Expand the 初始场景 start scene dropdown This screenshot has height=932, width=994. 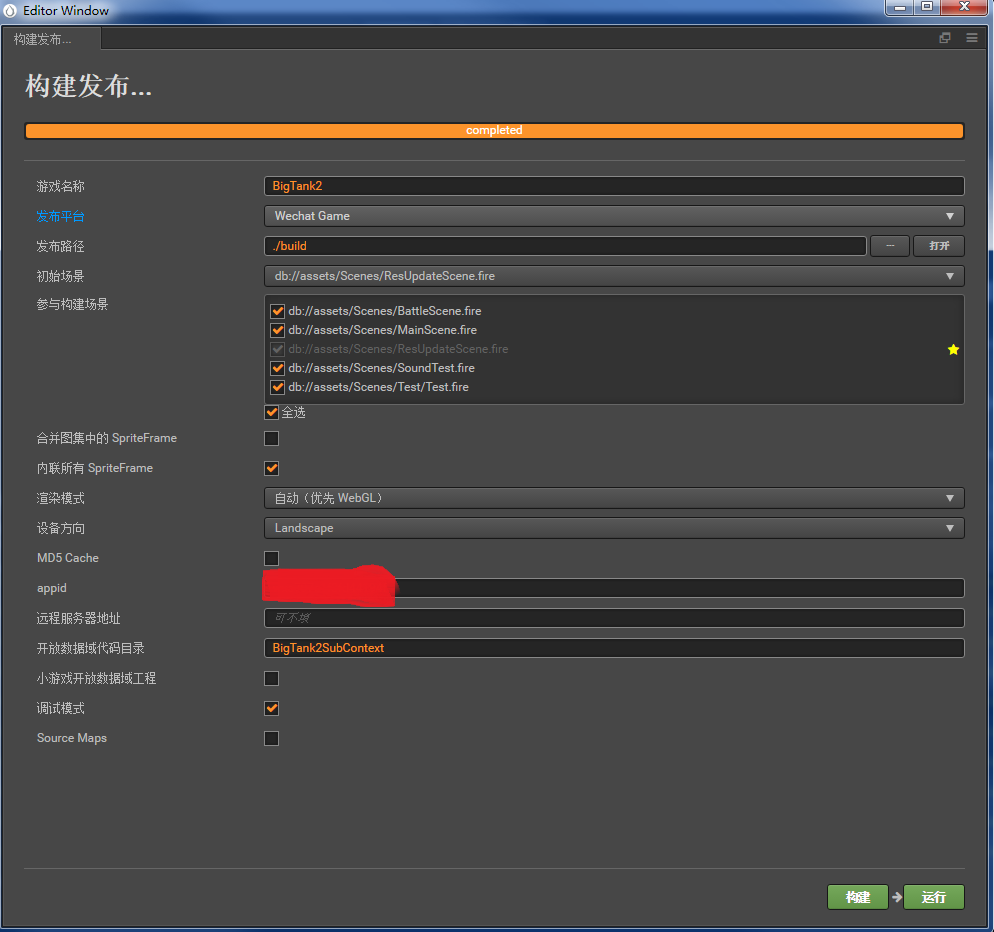click(614, 276)
